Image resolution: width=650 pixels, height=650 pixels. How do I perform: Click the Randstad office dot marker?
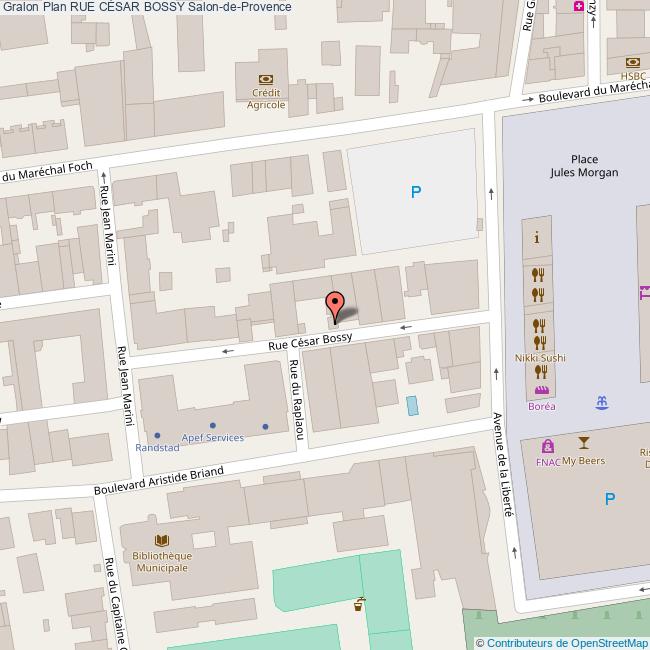157,435
